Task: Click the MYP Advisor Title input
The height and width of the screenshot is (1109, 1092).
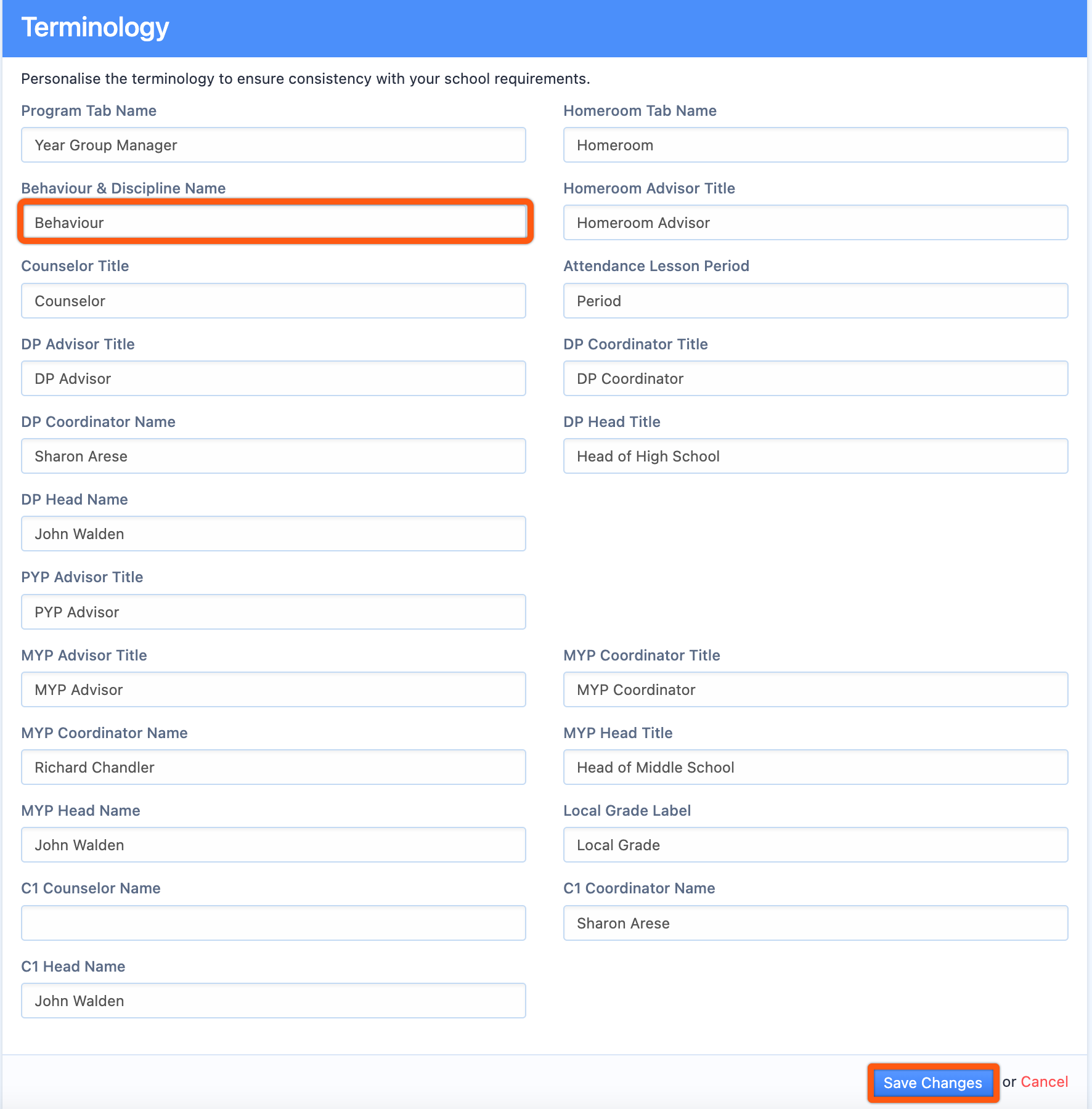Action: coord(274,689)
